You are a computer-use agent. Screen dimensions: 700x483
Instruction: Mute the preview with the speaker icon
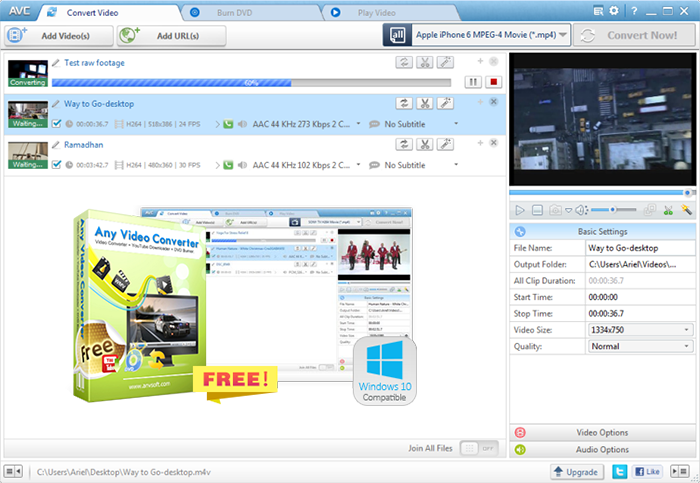[x=581, y=210]
